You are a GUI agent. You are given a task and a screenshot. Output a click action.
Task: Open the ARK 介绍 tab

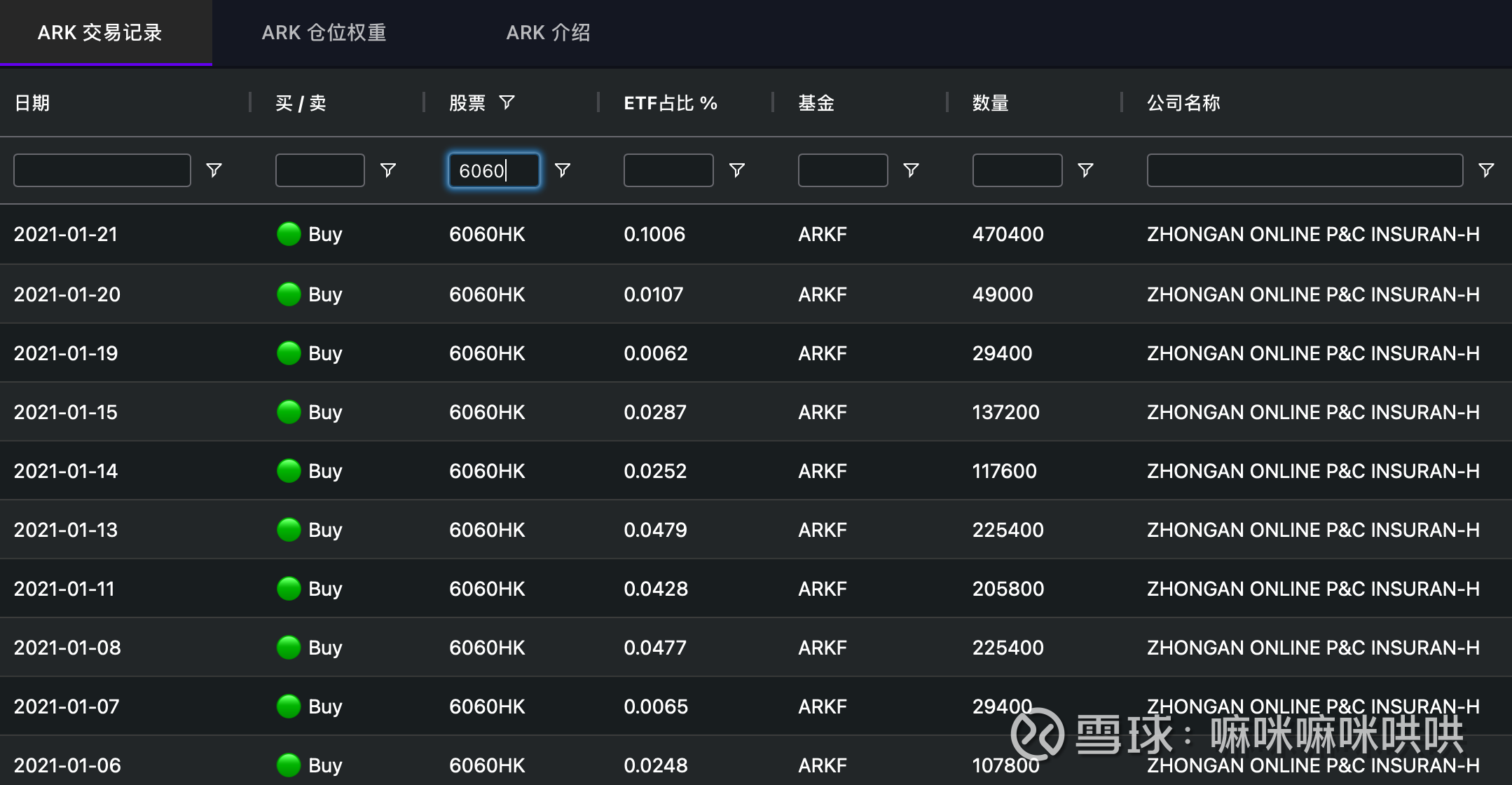pos(548,32)
